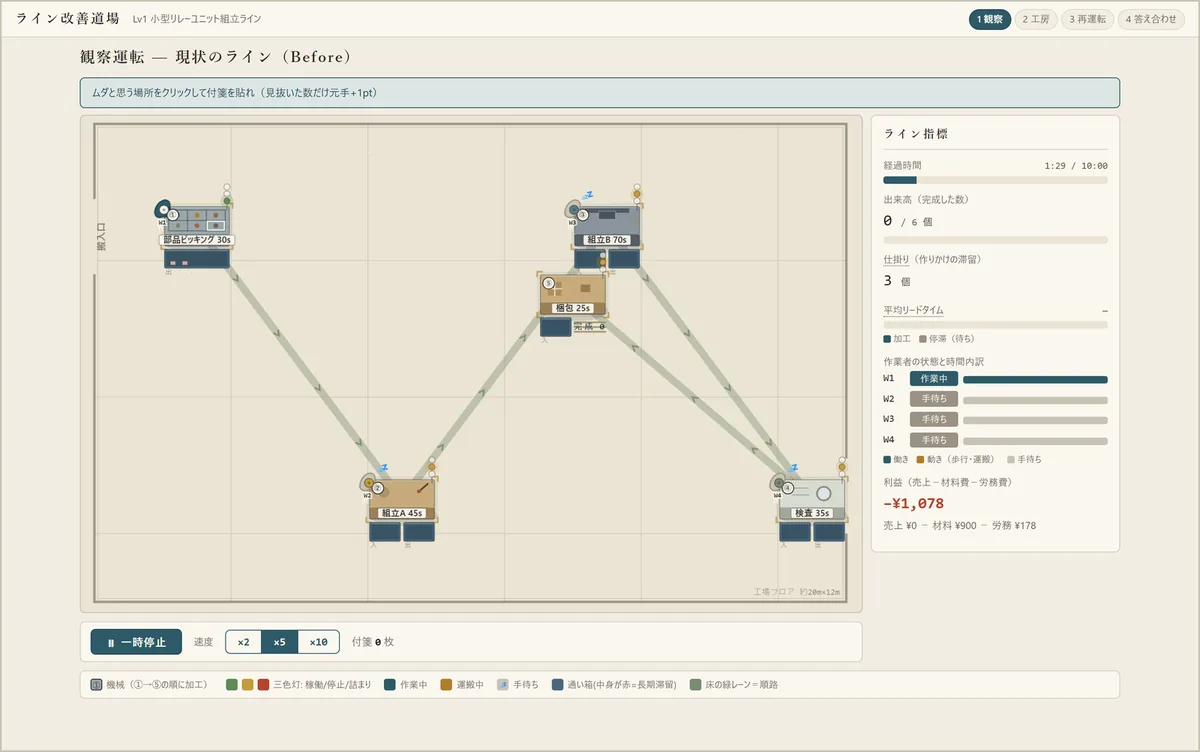
Task: Click the 仕掛り underlined term
Action: 897,259
